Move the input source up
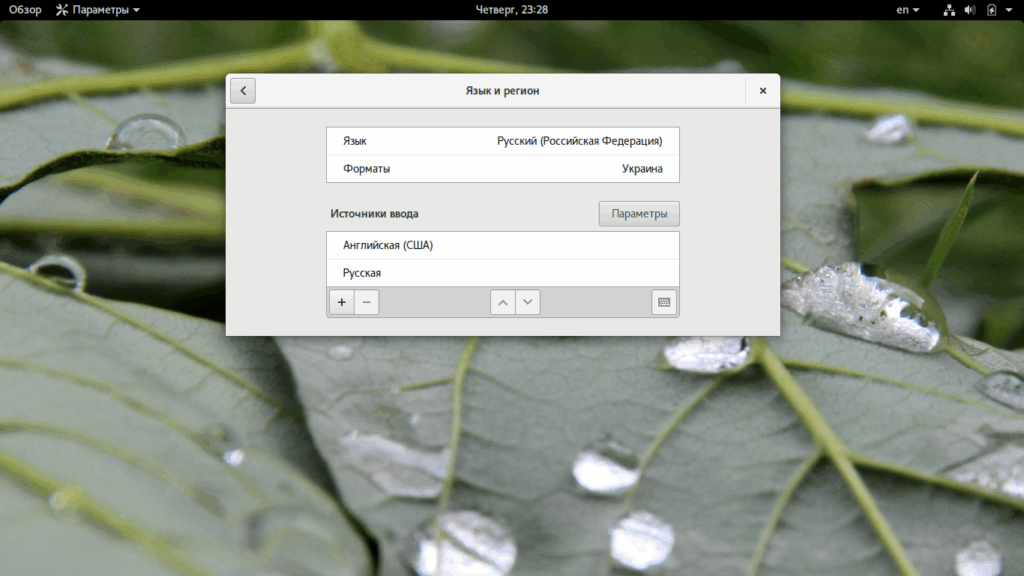1024x576 pixels. pyautogui.click(x=503, y=302)
